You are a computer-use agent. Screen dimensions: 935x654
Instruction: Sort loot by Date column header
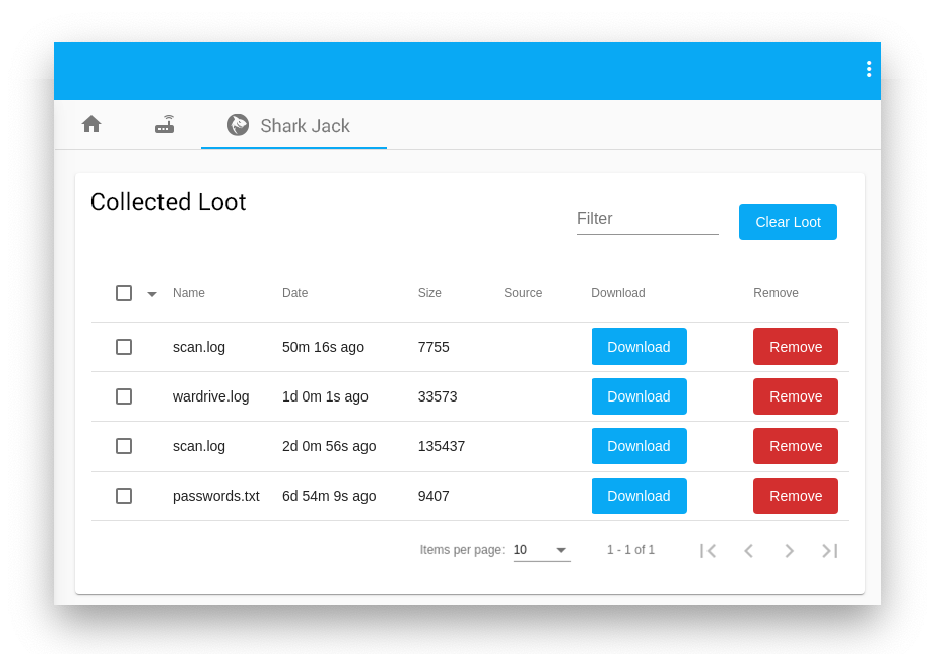click(x=295, y=293)
